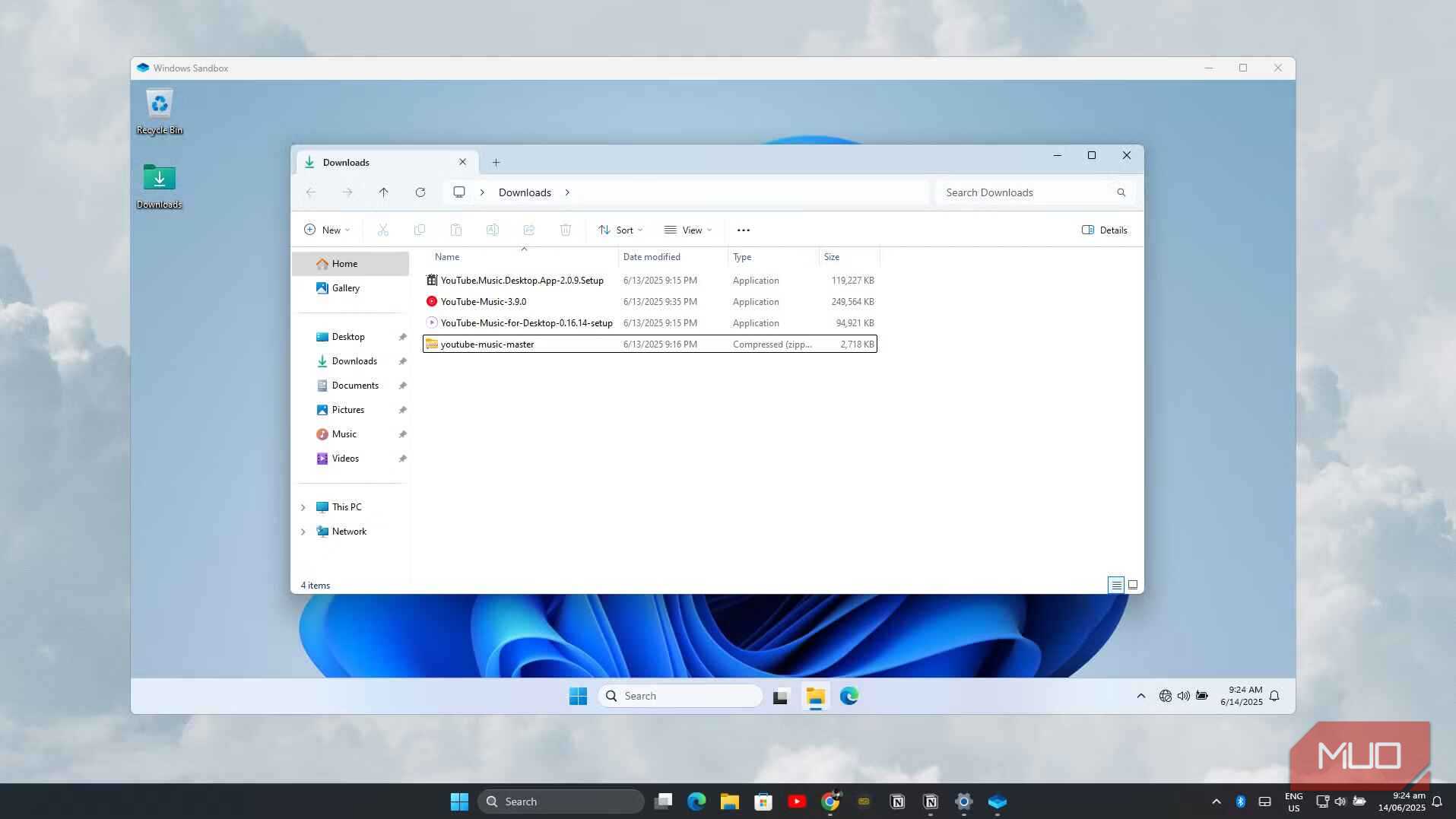Click host taskbar Search box
1456x819 pixels.
point(561,802)
